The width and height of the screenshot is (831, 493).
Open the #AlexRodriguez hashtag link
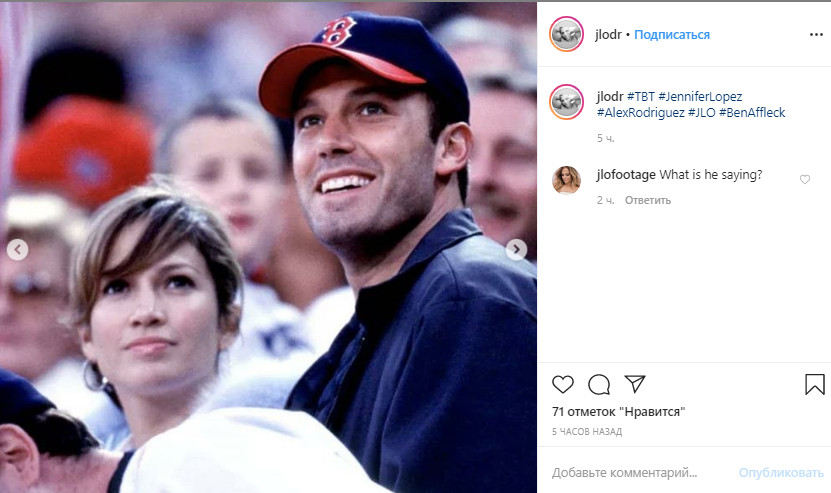641,113
